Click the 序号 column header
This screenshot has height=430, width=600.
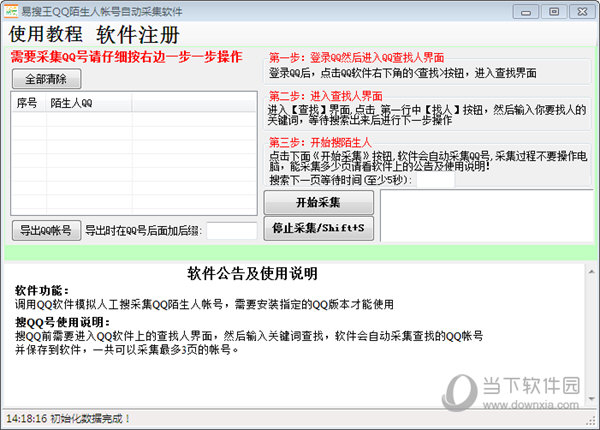28,103
